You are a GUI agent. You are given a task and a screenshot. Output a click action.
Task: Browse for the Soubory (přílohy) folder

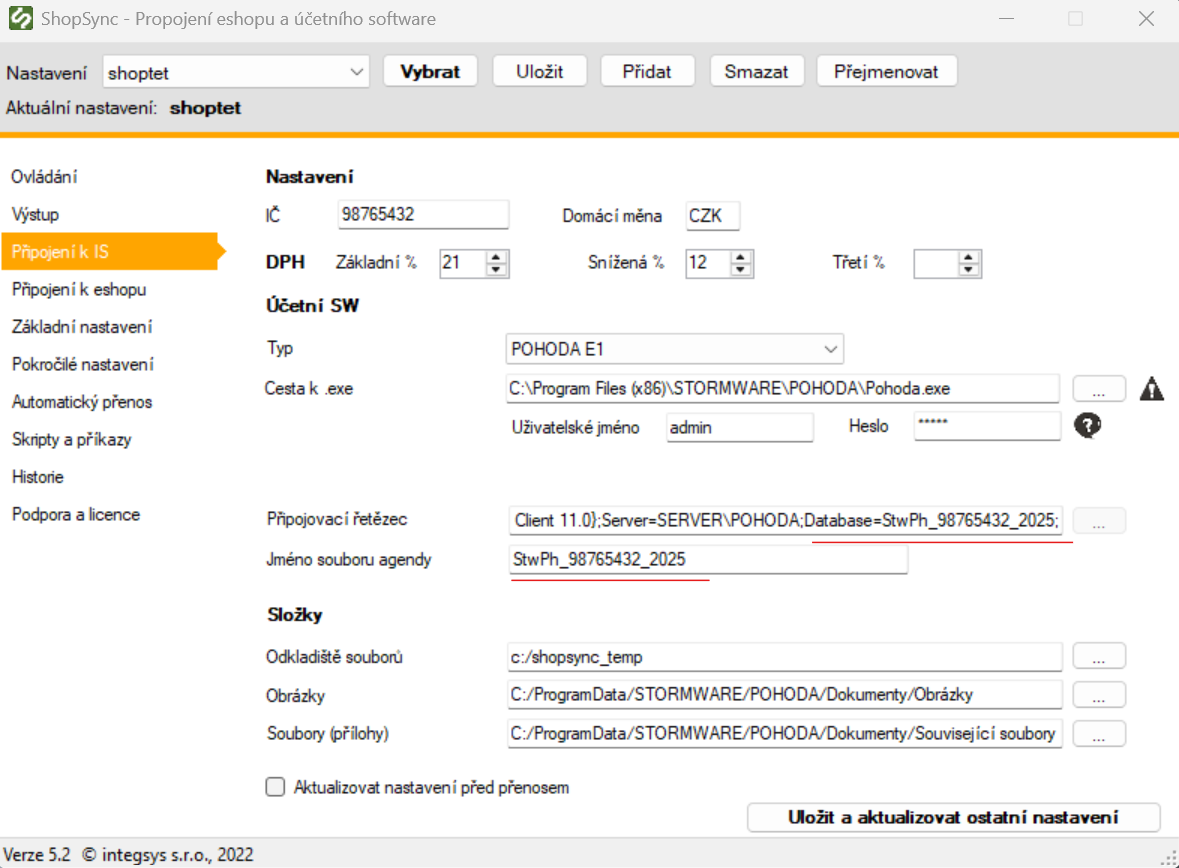[x=1099, y=734]
